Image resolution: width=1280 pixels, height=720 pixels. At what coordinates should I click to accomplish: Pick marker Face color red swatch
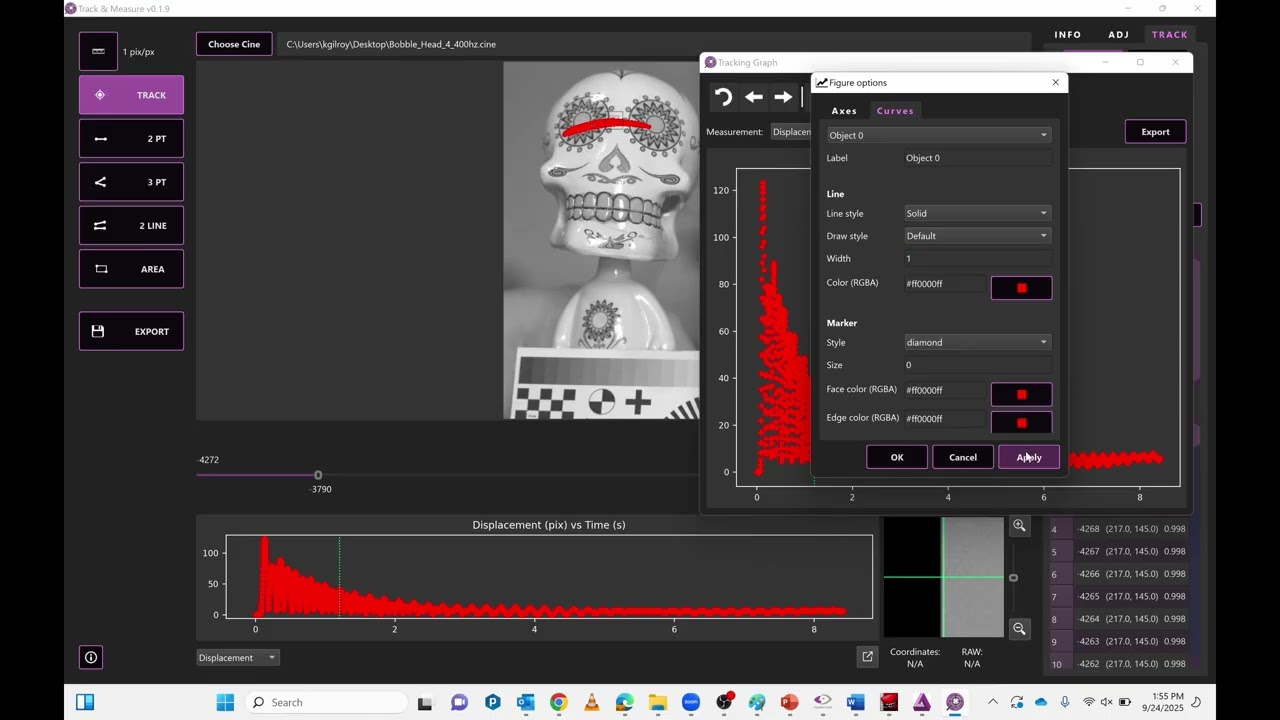1021,394
